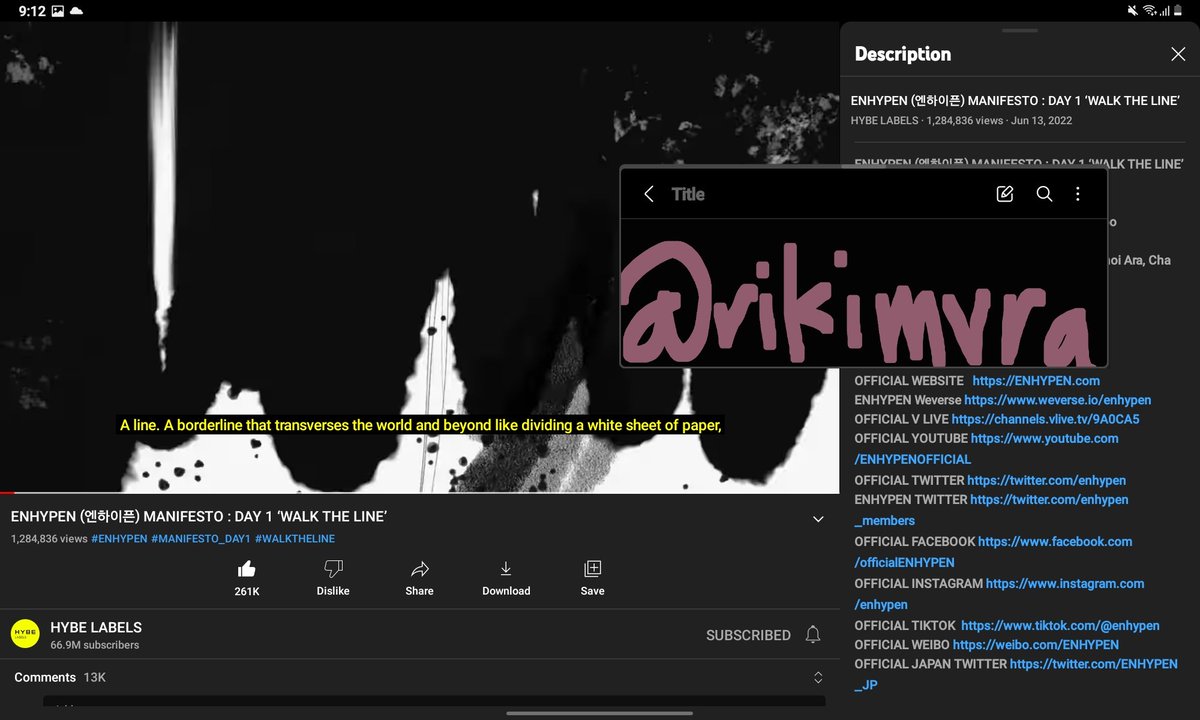Open the HYBE LABELS channel name

96,627
